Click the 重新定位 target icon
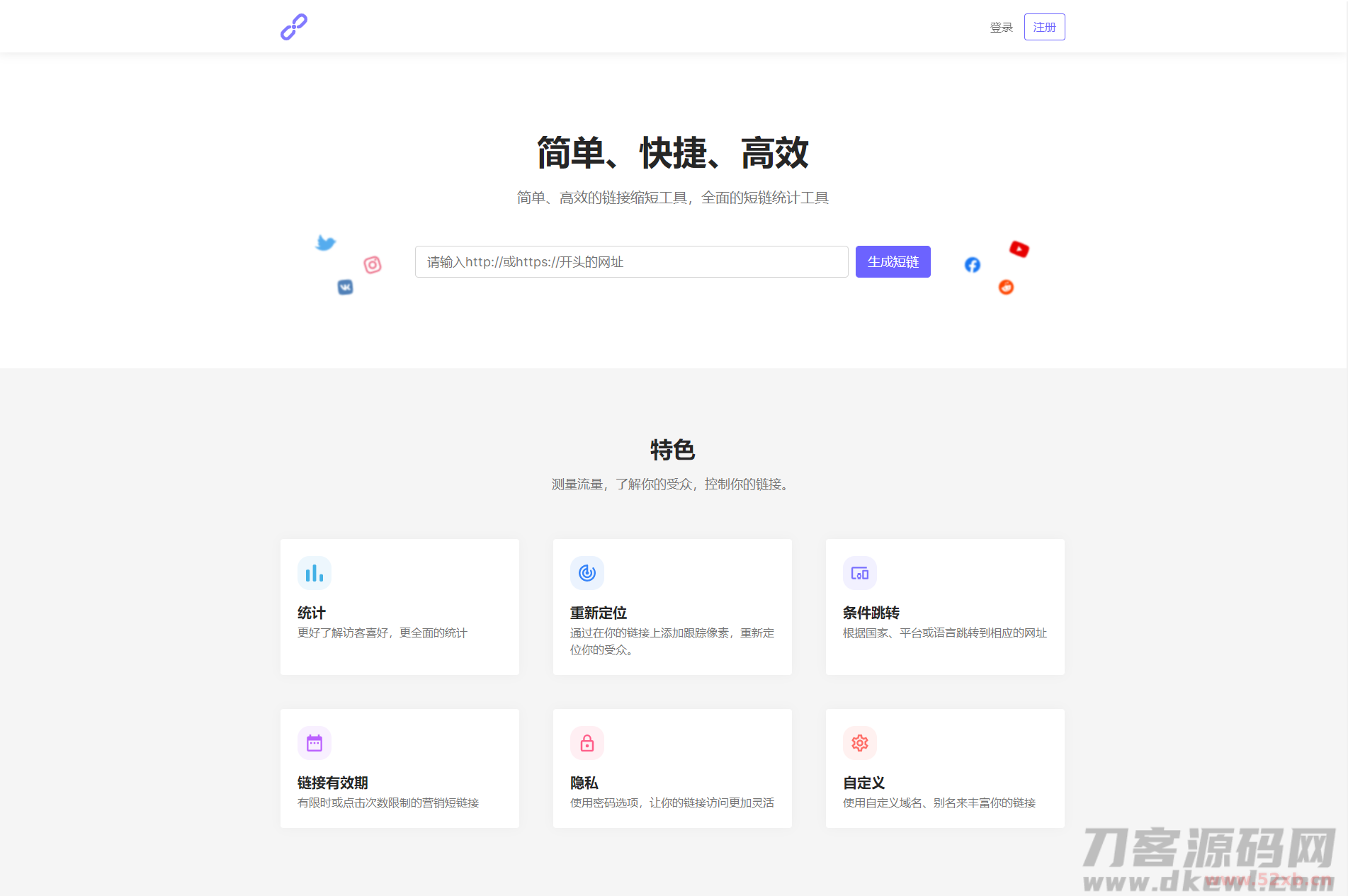The height and width of the screenshot is (896, 1348). coord(587,572)
